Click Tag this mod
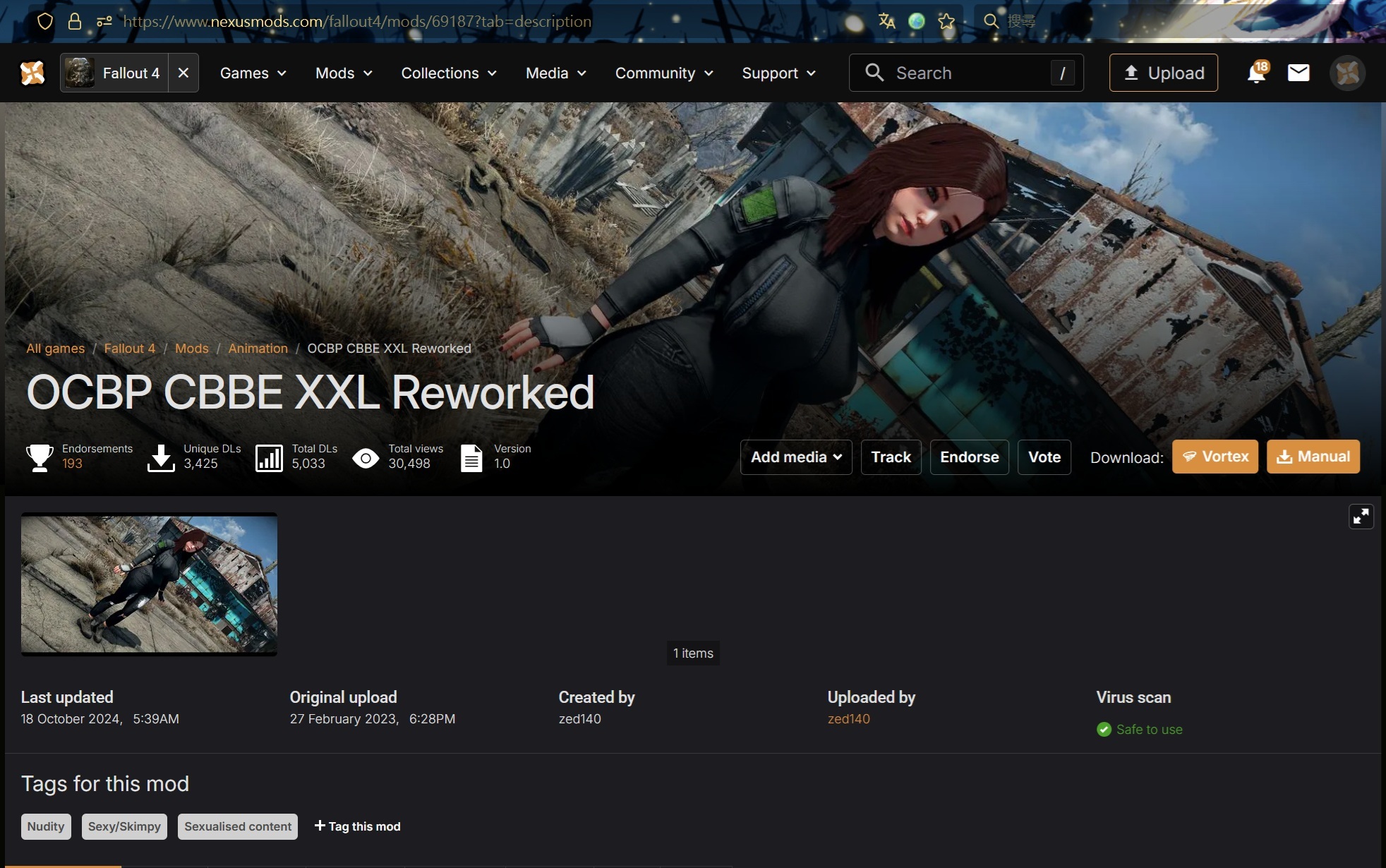The height and width of the screenshot is (868, 1386). [357, 826]
